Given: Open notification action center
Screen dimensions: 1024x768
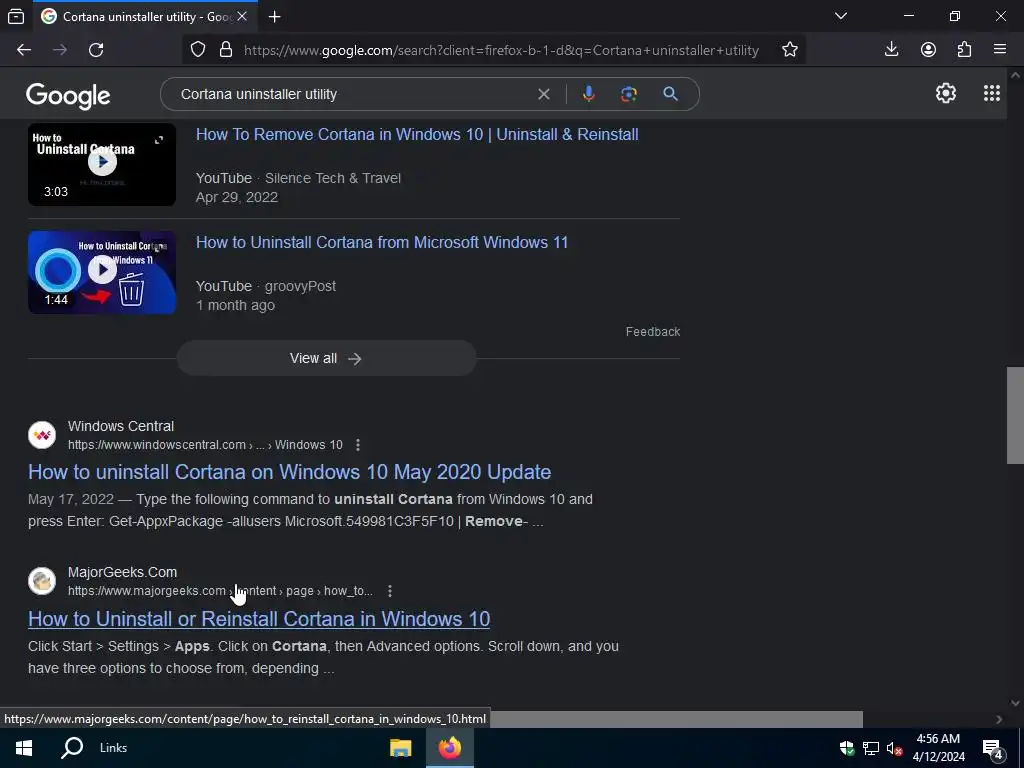Looking at the screenshot, I should coord(993,748).
